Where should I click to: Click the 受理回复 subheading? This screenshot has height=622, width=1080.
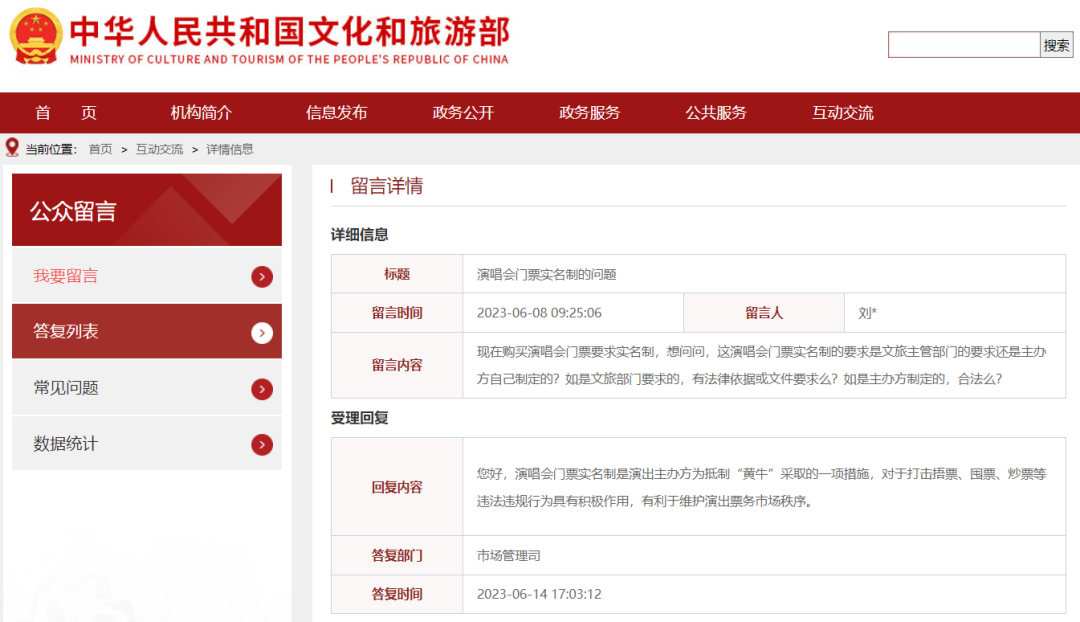pyautogui.click(x=360, y=418)
